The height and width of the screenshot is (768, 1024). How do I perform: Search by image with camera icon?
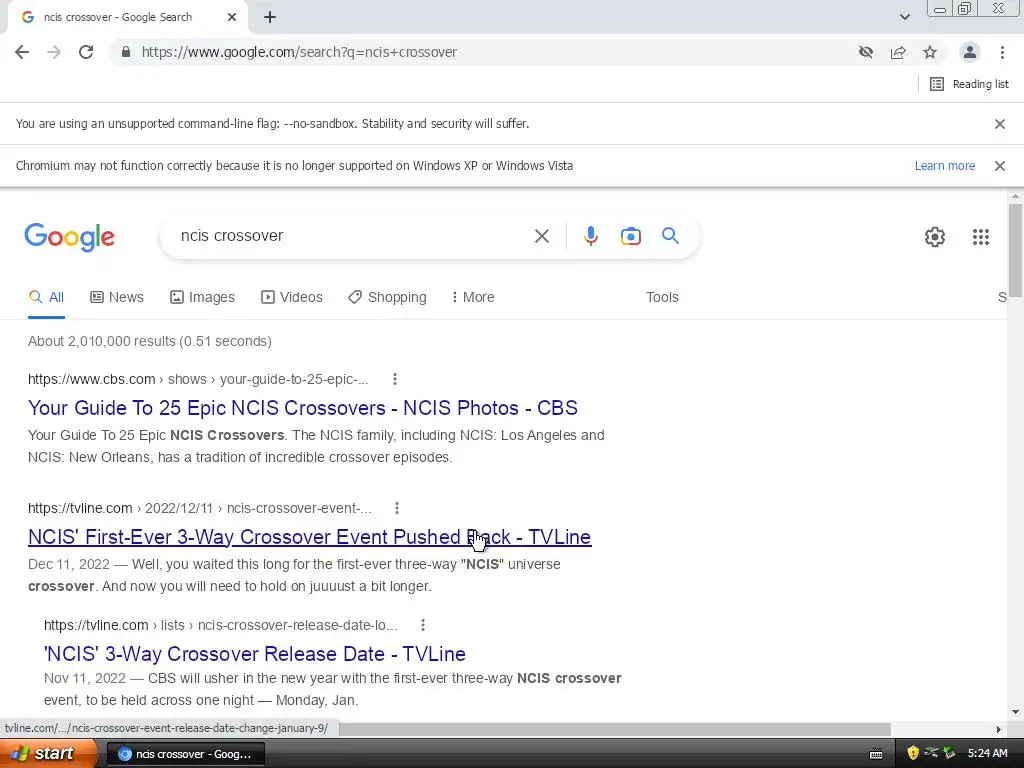click(x=631, y=236)
